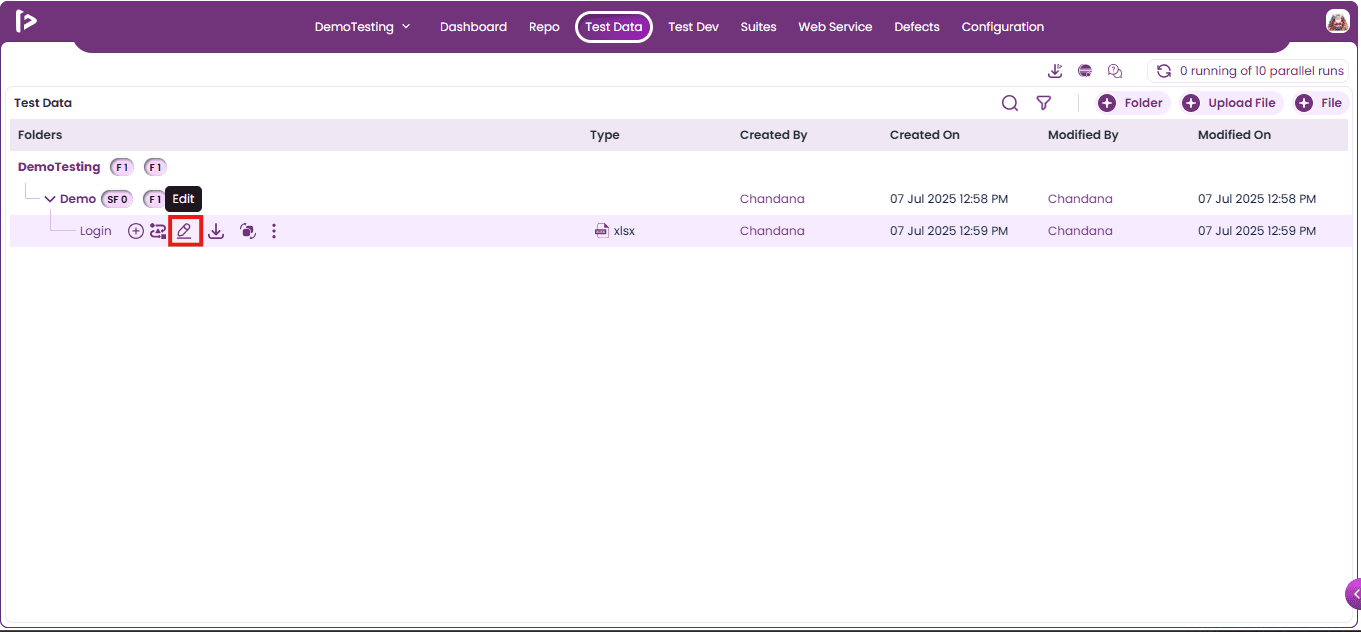1361x632 pixels.
Task: Click the Edit pencil icon for Login
Action: (x=185, y=231)
